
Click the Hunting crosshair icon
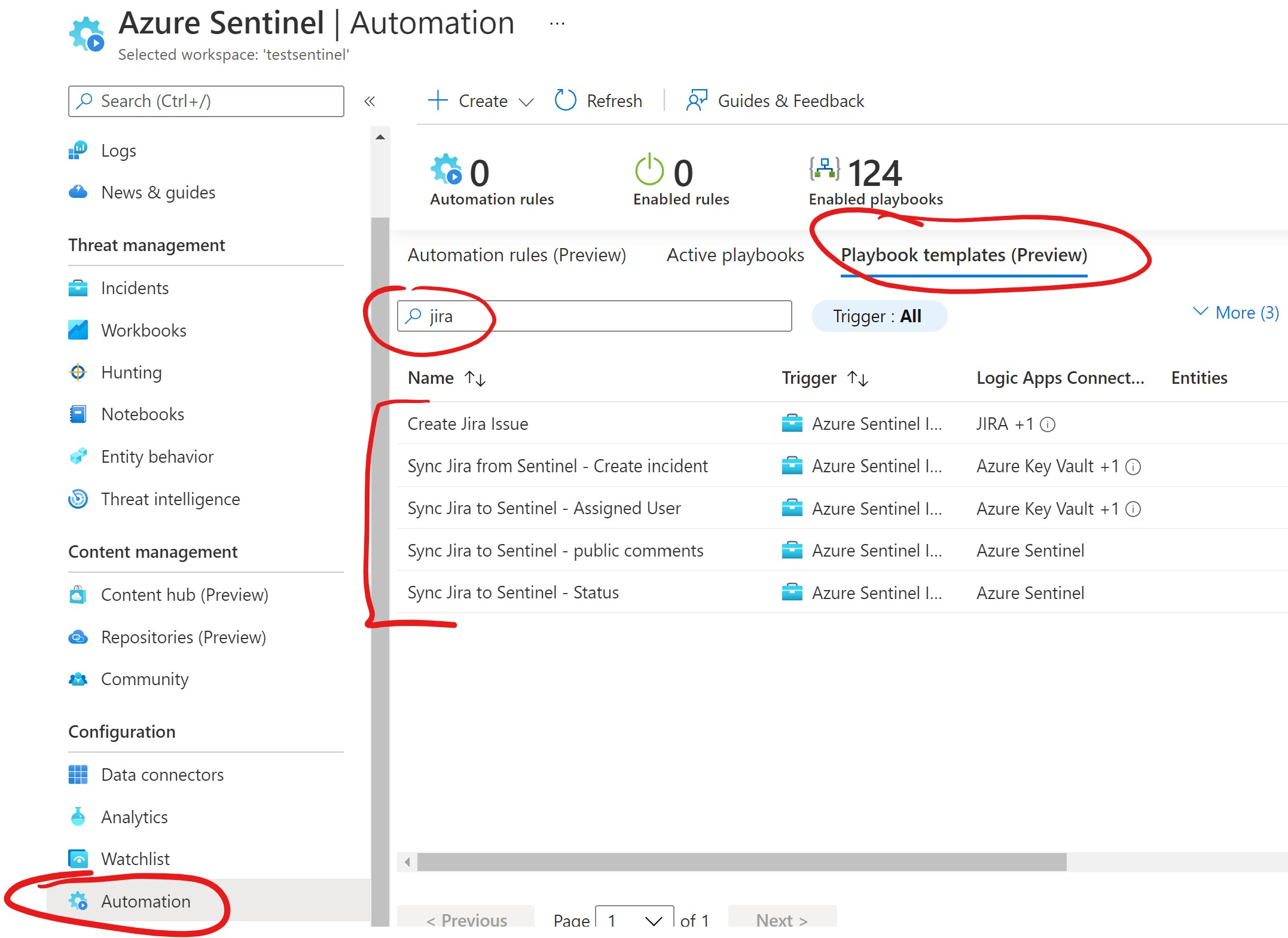tap(78, 372)
